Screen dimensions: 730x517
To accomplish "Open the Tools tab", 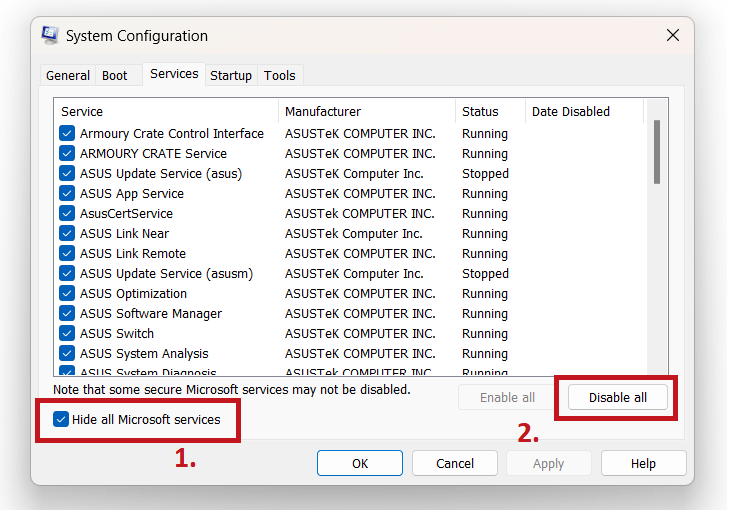I will pos(280,75).
